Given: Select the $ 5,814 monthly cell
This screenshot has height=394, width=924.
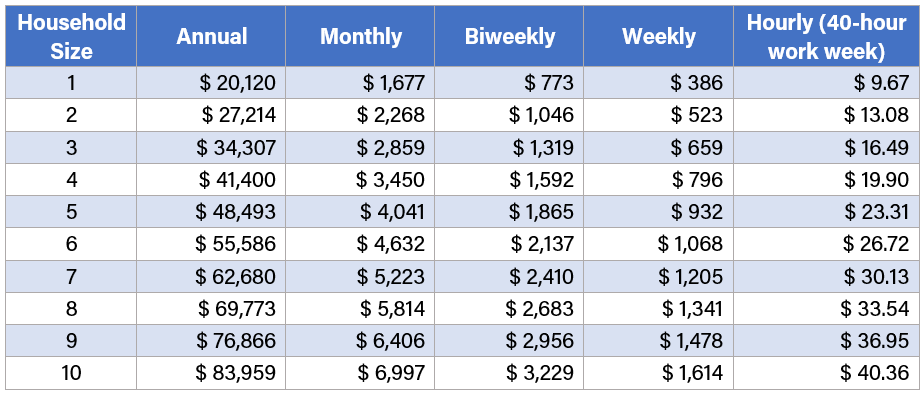Looking at the screenshot, I should pyautogui.click(x=360, y=308).
